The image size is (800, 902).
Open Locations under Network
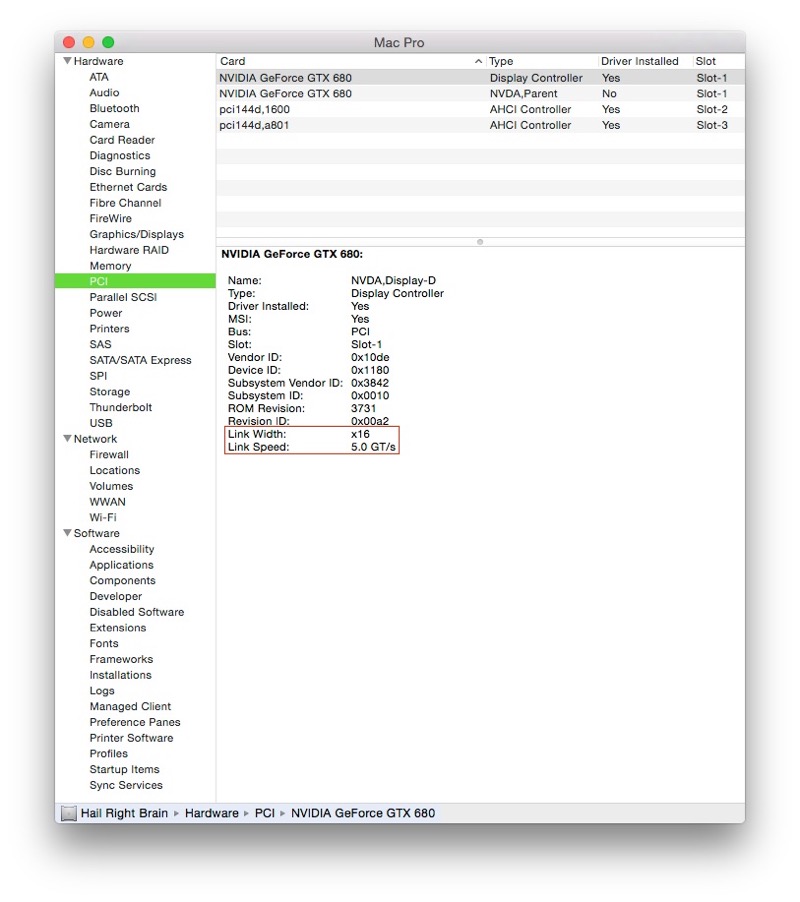coord(114,470)
